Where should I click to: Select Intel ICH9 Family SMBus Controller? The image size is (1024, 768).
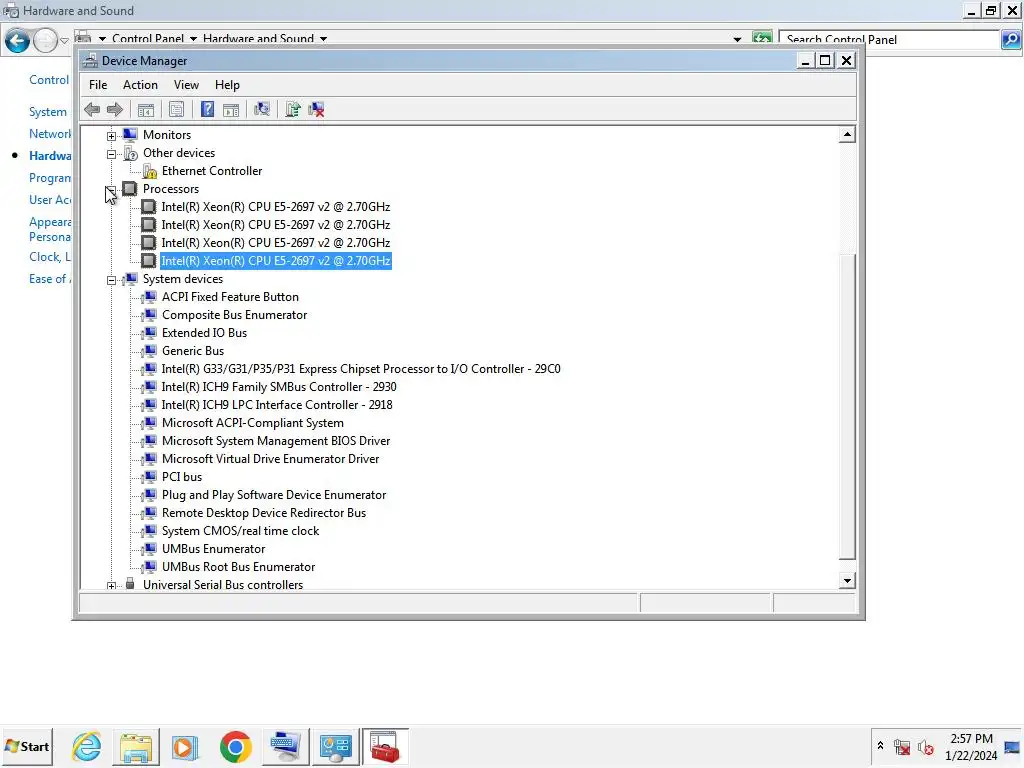[279, 387]
